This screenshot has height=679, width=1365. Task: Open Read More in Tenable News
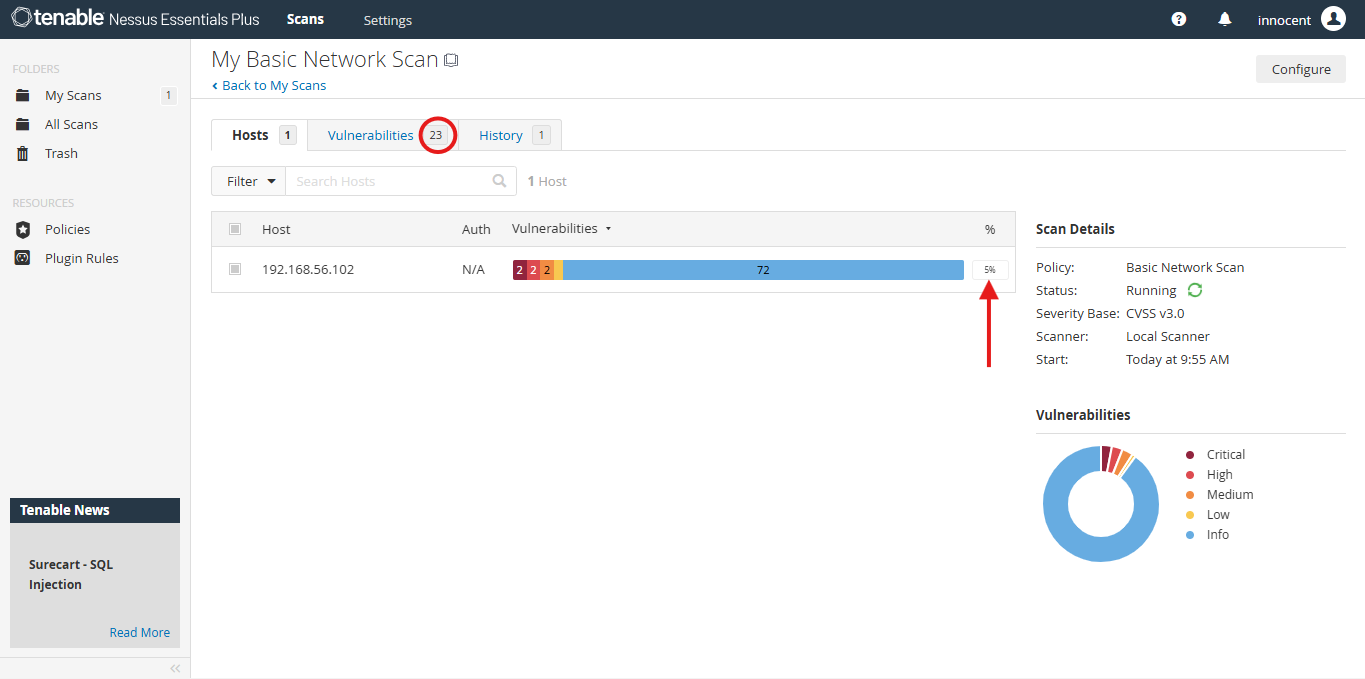tap(139, 633)
